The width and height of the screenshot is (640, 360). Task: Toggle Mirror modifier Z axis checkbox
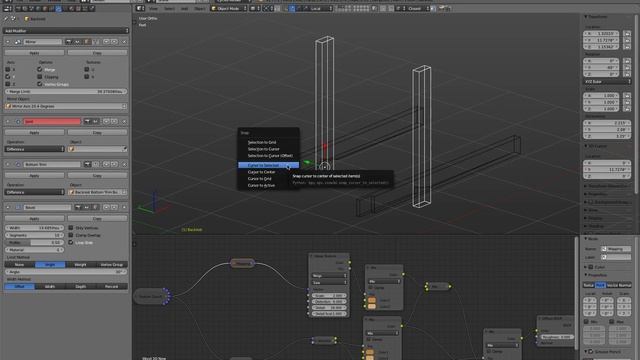(7, 84)
